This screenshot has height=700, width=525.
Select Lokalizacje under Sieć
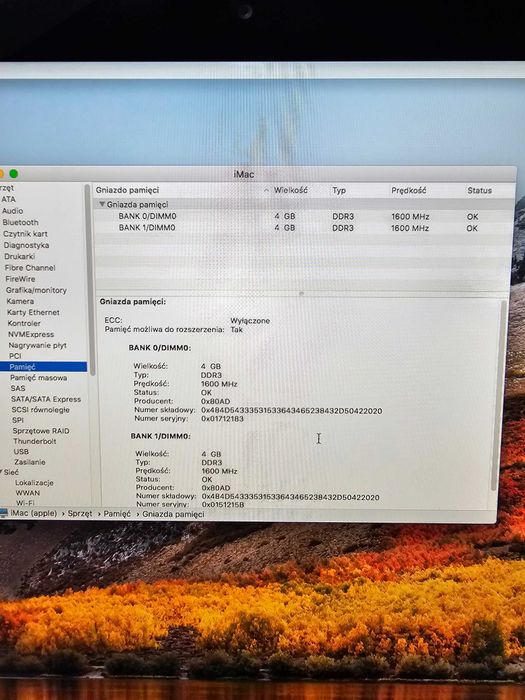pyautogui.click(x=34, y=483)
